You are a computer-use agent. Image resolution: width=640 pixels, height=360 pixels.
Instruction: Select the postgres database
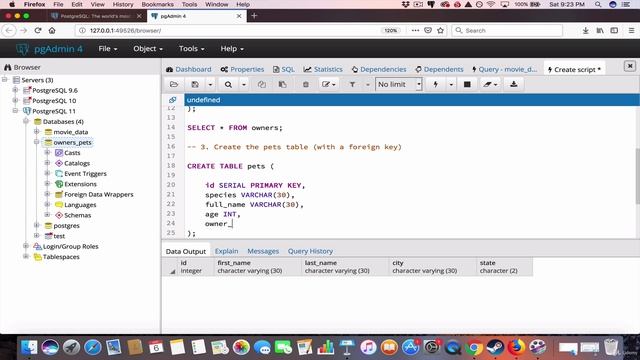(x=66, y=226)
